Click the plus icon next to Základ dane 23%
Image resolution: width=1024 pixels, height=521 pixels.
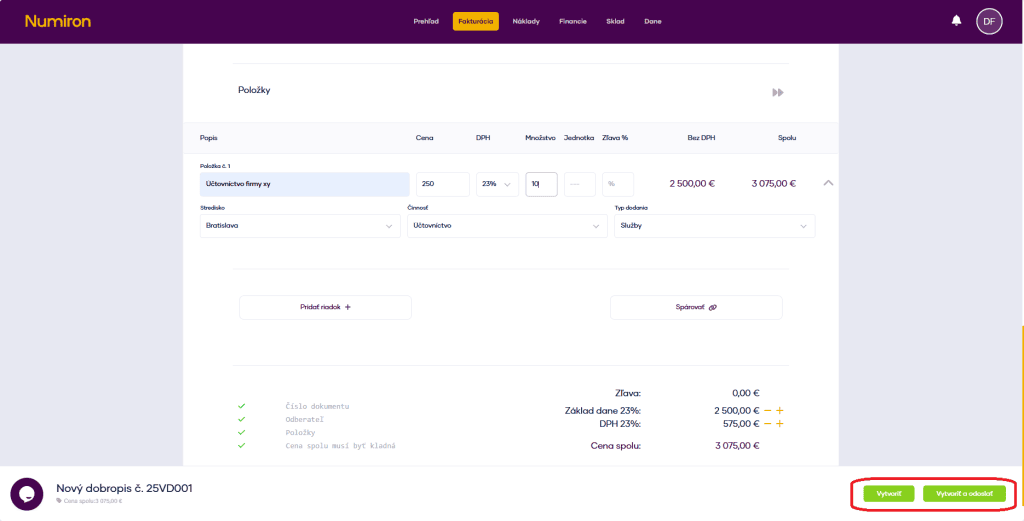(780, 411)
